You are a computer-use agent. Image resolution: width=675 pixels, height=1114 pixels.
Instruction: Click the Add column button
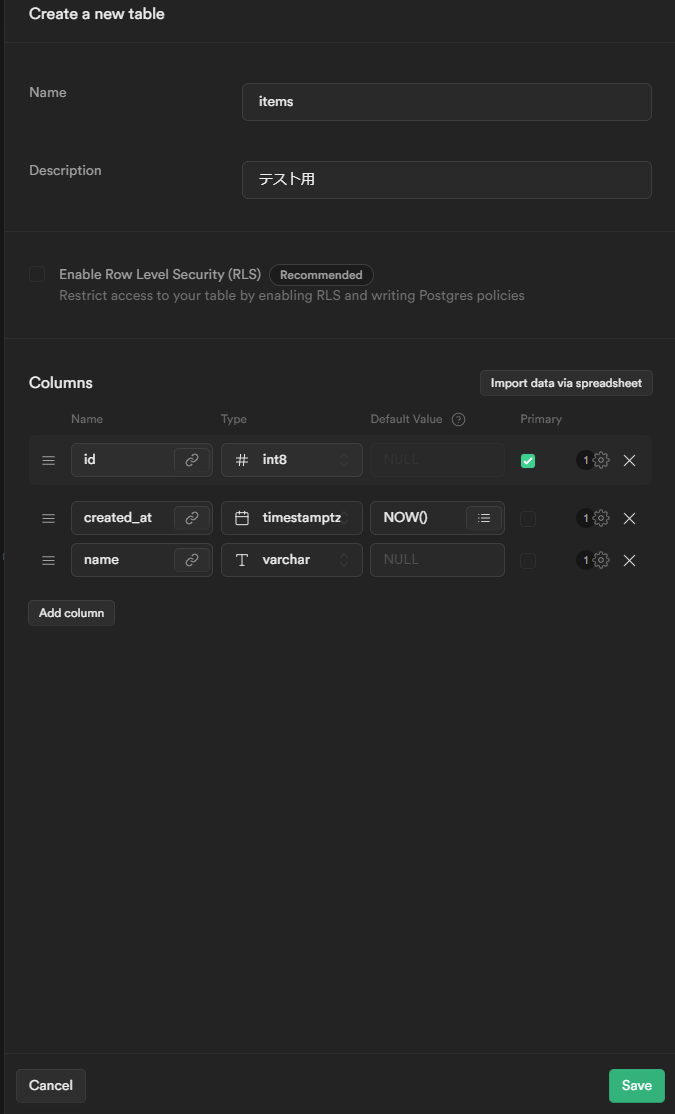coord(71,613)
